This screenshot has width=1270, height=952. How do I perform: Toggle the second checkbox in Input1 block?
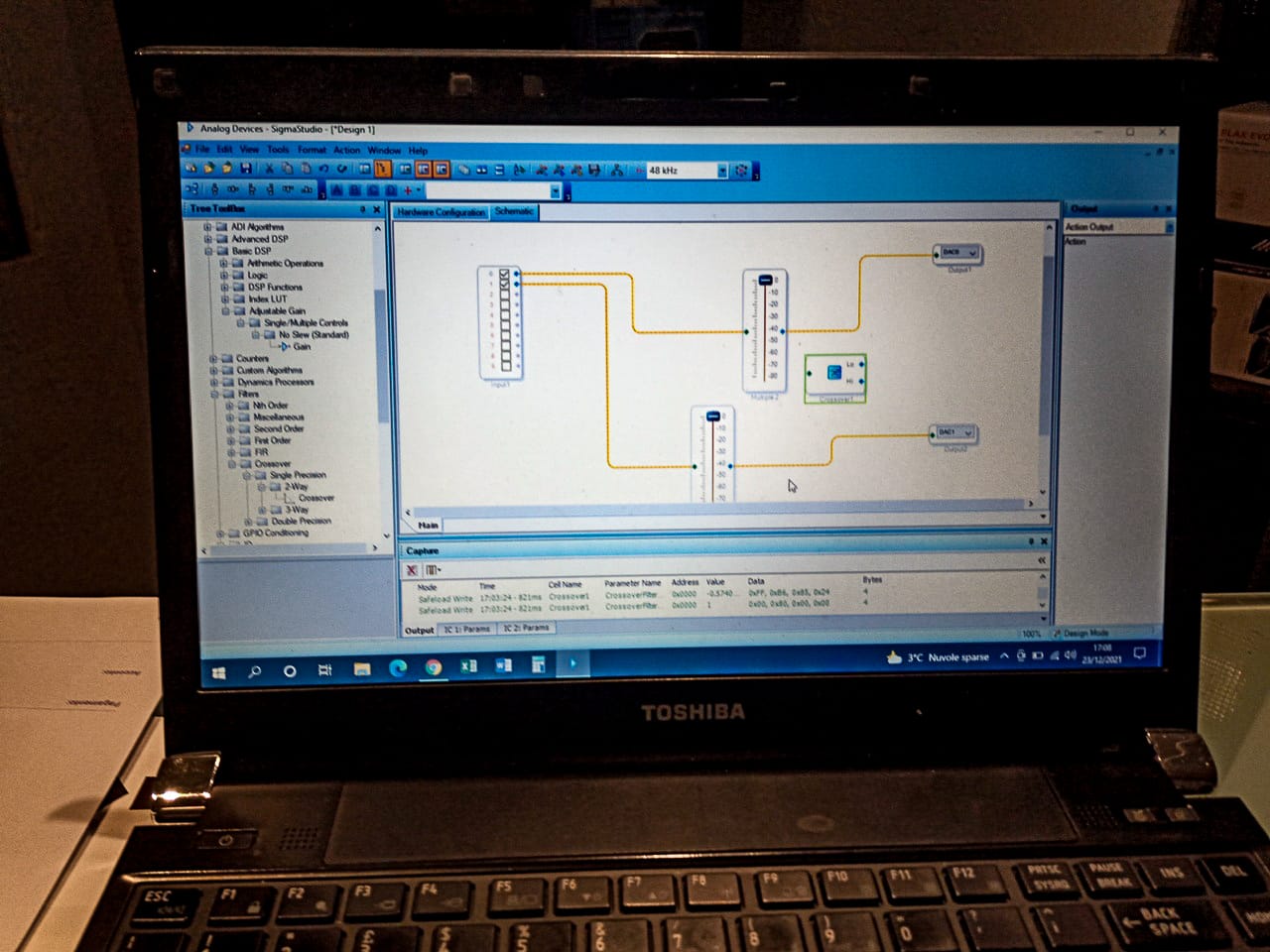504,285
